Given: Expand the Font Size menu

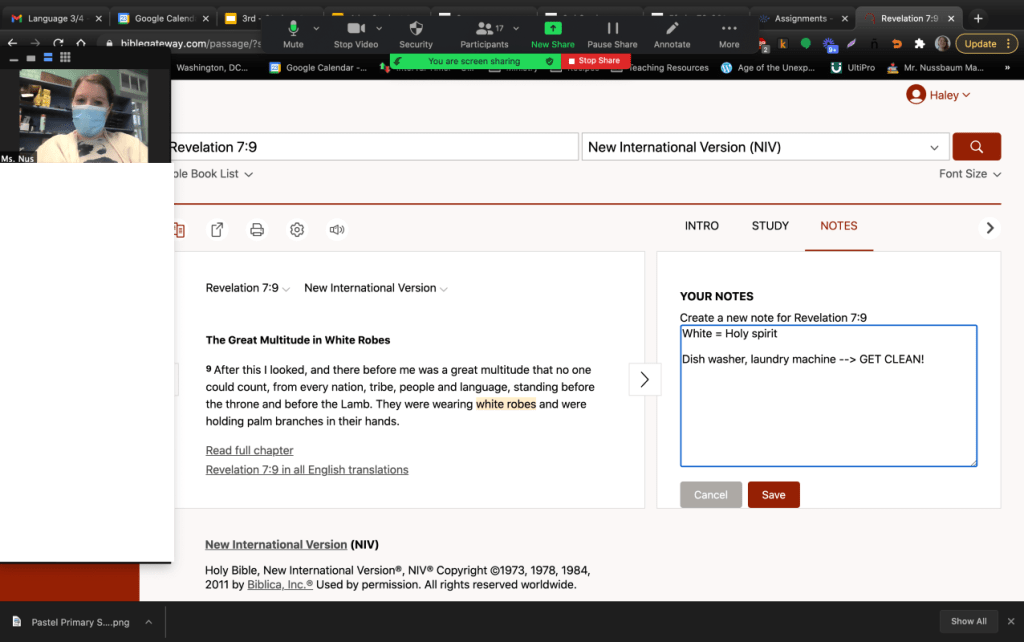Looking at the screenshot, I should pos(969,174).
